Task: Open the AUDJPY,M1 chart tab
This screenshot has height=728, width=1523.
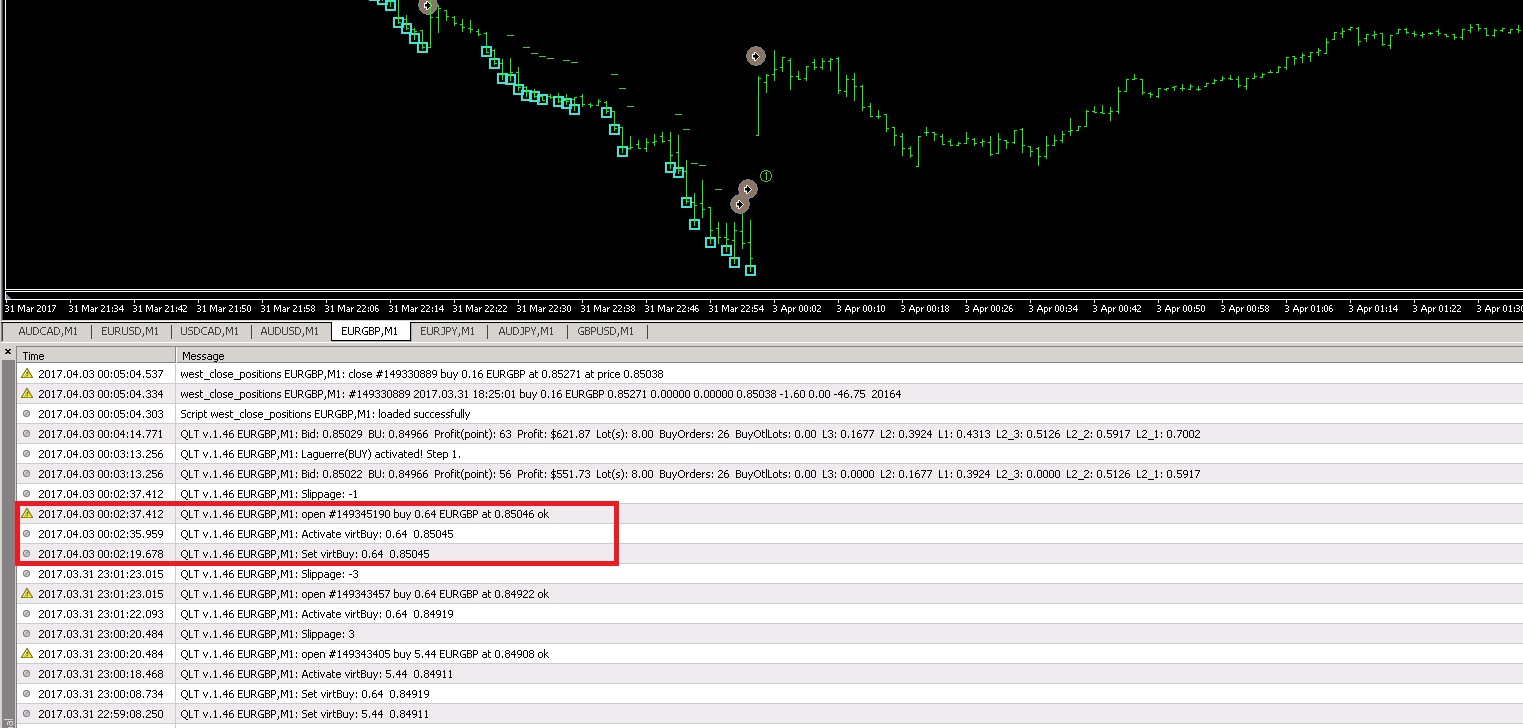Action: coord(527,331)
